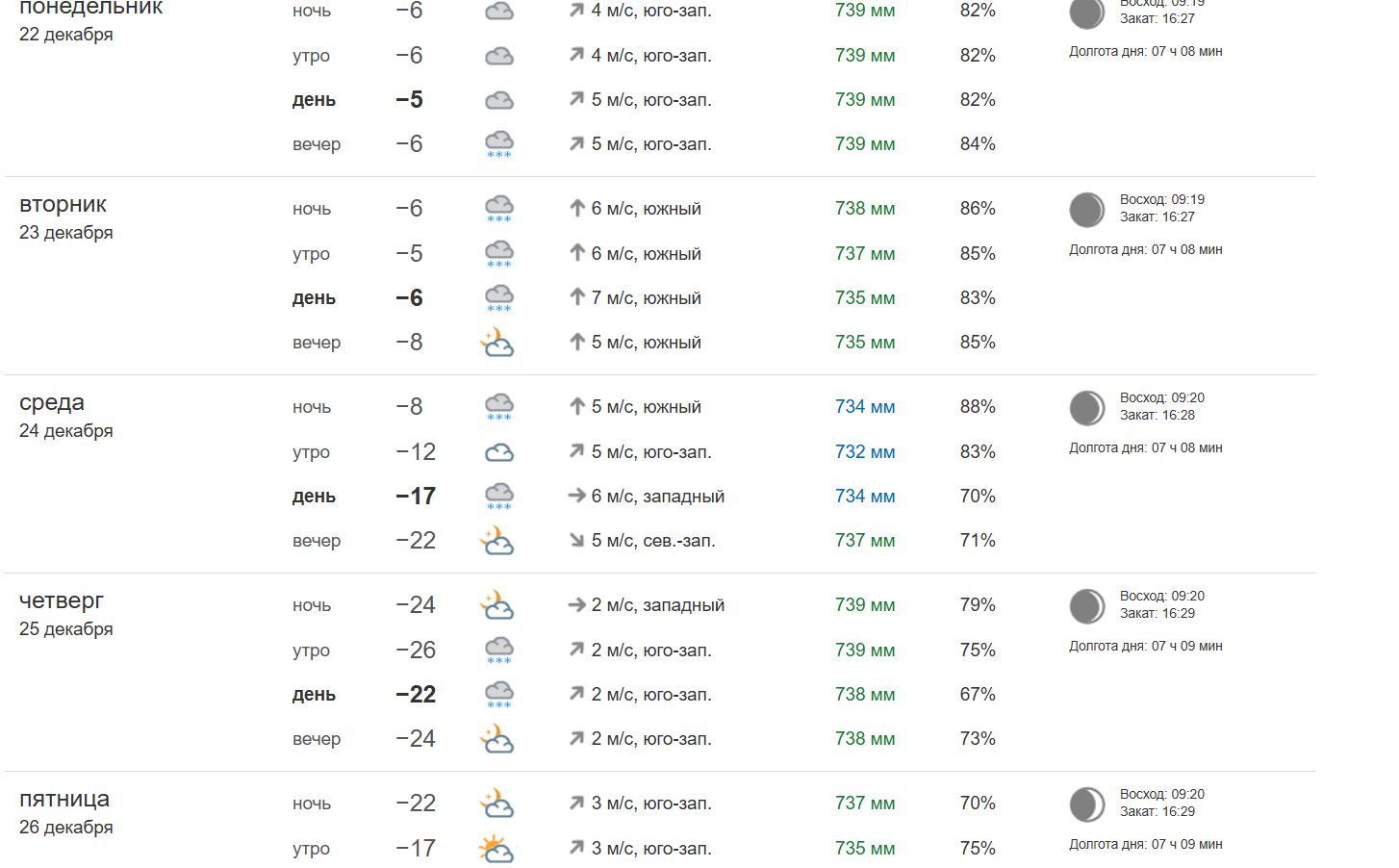Select the четверг day heading

(x=62, y=601)
